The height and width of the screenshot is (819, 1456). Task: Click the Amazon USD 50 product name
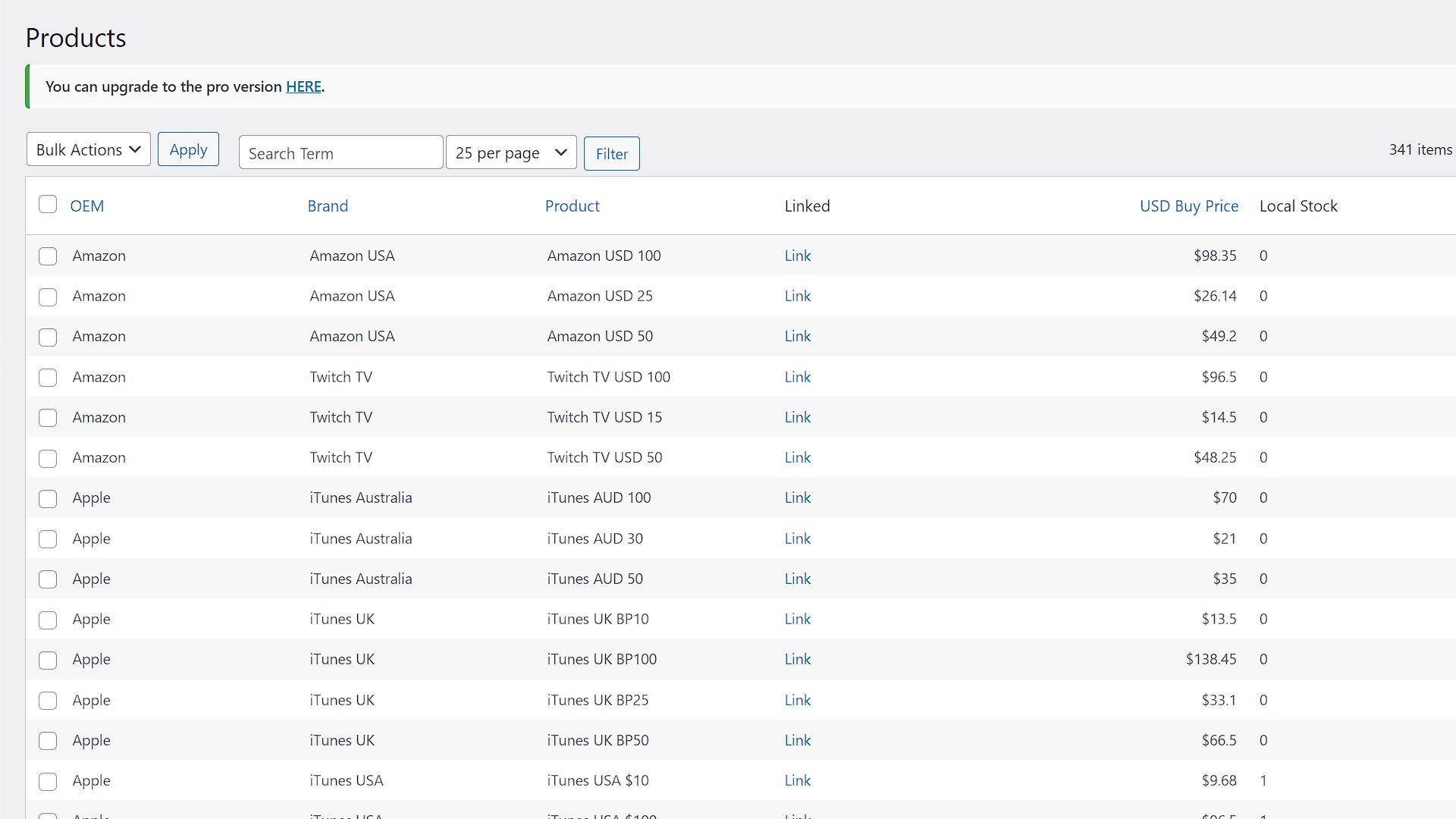[x=600, y=336]
